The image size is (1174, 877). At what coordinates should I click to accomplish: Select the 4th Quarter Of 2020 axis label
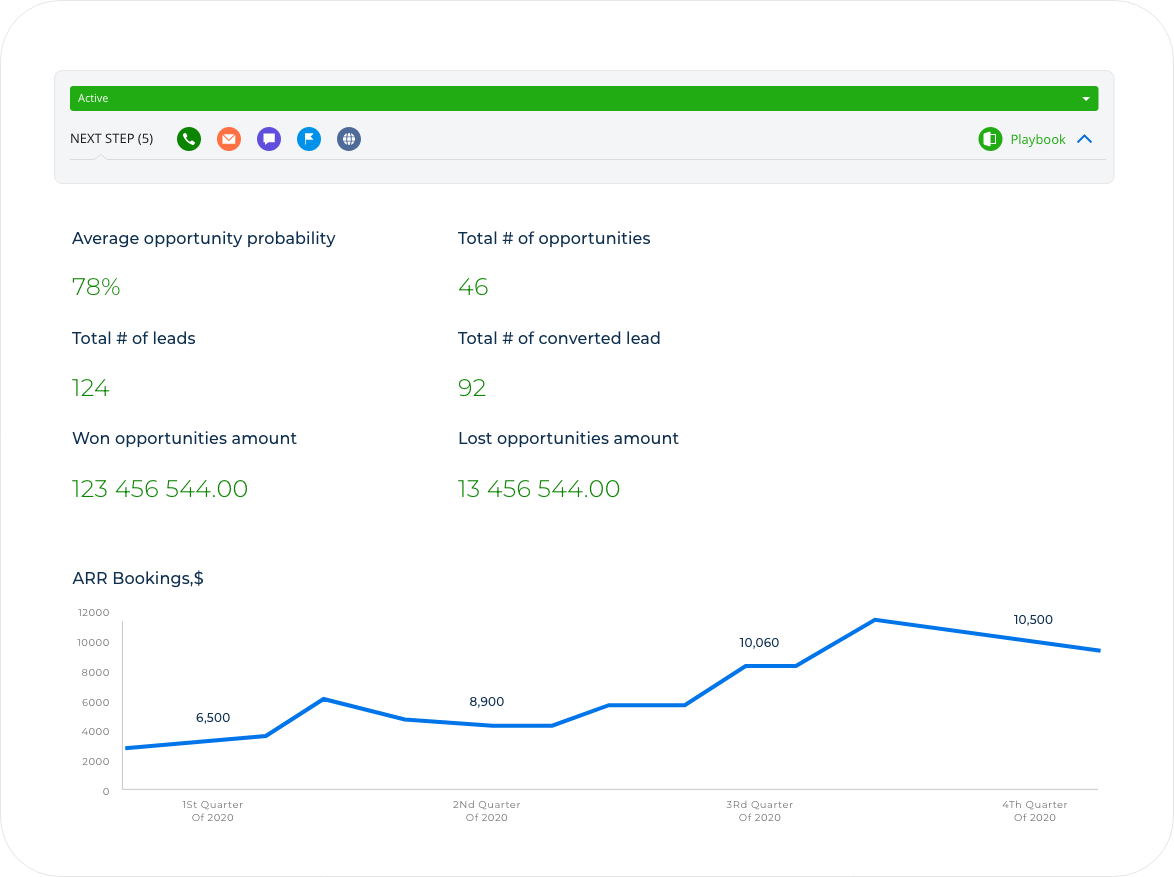(1034, 811)
